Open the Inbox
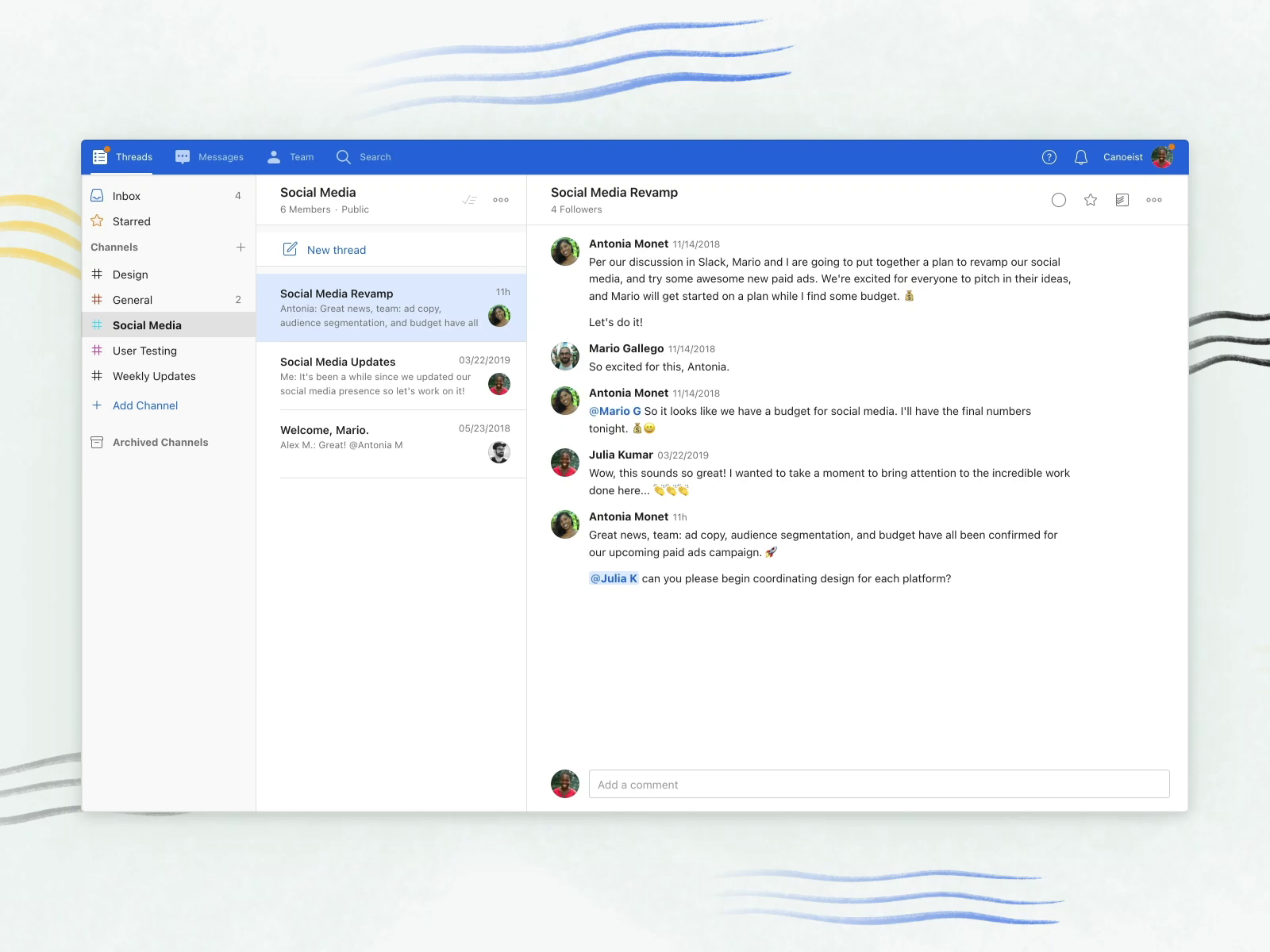Image resolution: width=1270 pixels, height=952 pixels. (x=126, y=196)
